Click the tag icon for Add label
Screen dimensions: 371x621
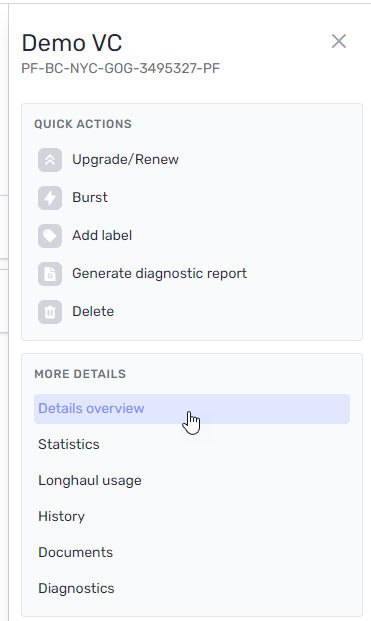tap(50, 236)
